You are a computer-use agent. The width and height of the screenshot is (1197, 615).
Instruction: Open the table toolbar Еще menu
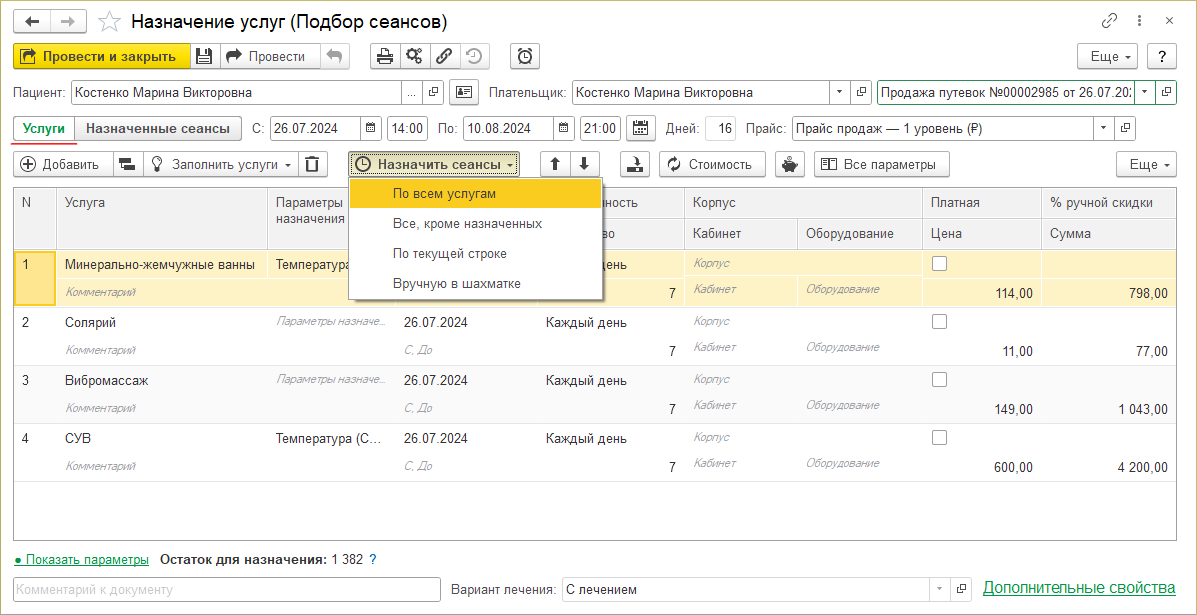[x=1147, y=164]
